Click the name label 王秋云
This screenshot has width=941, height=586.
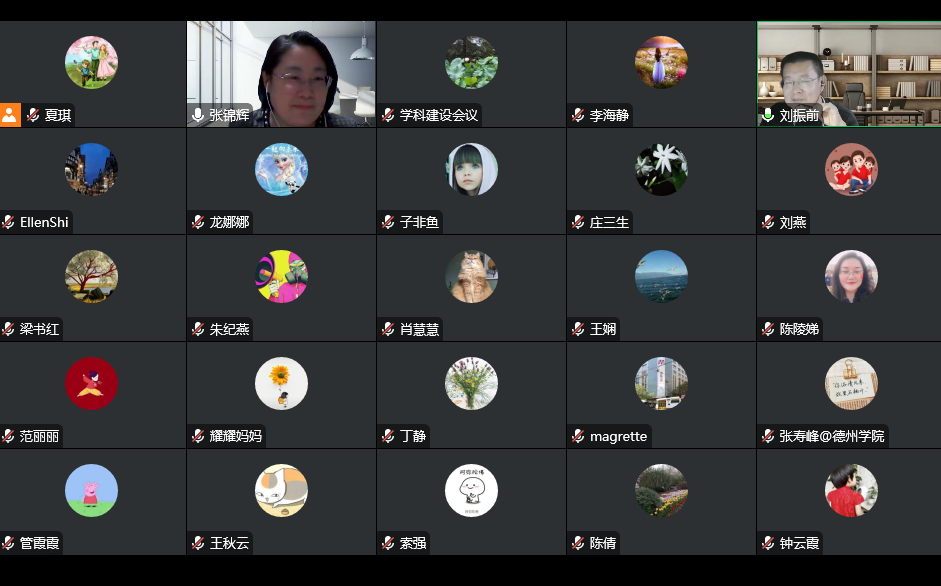click(x=229, y=543)
